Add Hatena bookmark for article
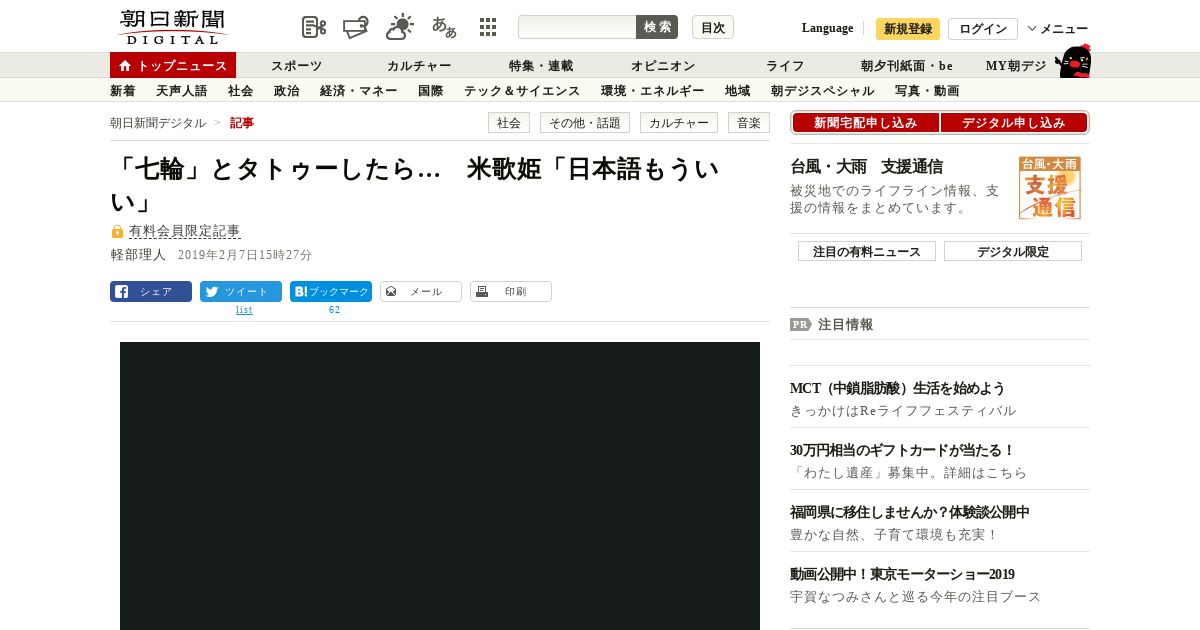The image size is (1200, 630). click(x=331, y=292)
